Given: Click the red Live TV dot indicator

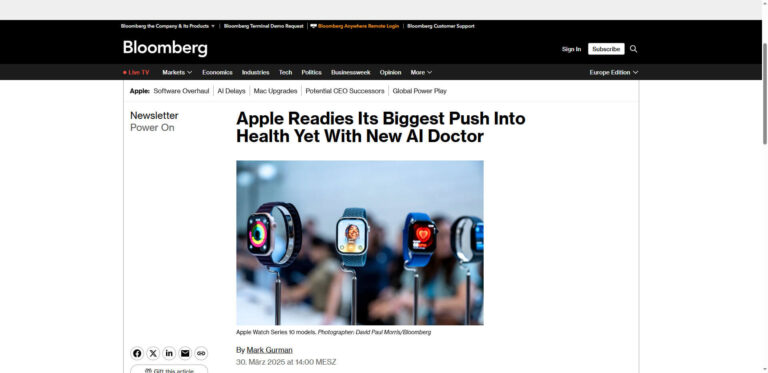Looking at the screenshot, I should [125, 72].
